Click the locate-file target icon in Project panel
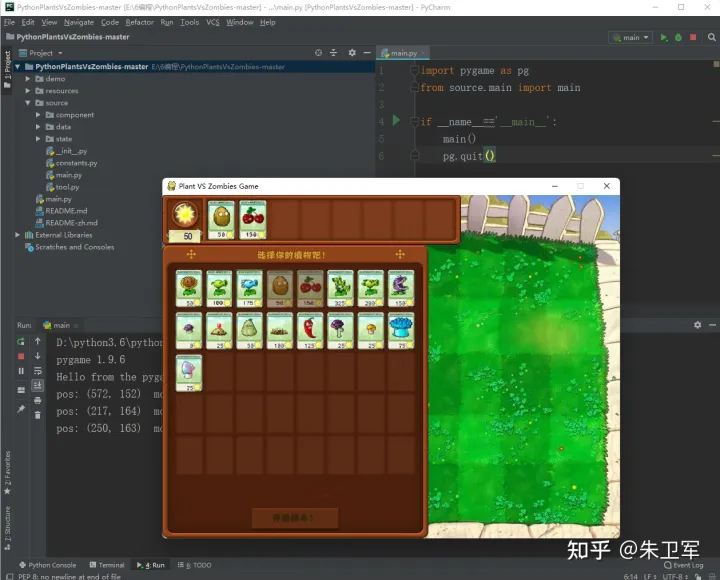The height and width of the screenshot is (580, 720). pos(318,53)
